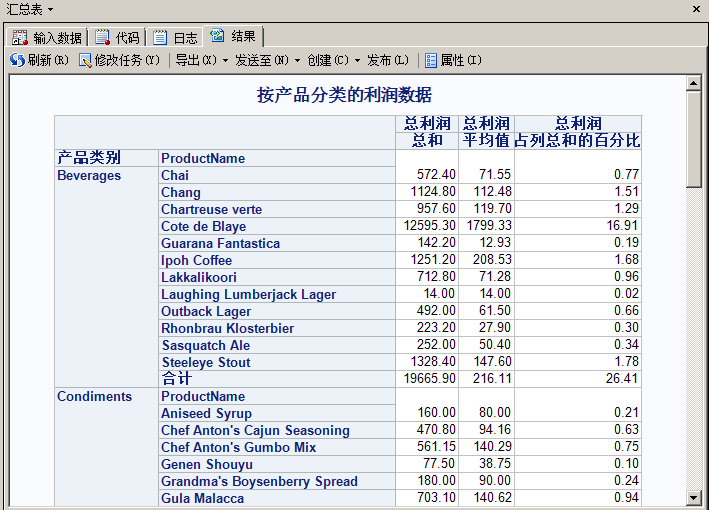Click the 输入数据 tab icon
Image resolution: width=709 pixels, height=510 pixels.
click(x=20, y=38)
